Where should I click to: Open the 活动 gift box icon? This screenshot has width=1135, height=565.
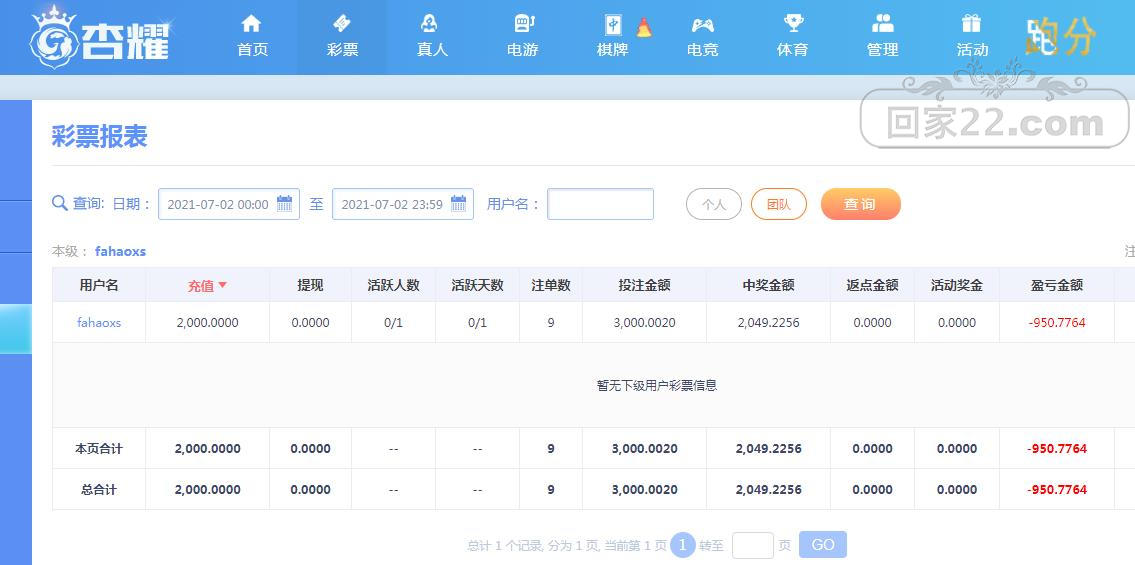971,24
